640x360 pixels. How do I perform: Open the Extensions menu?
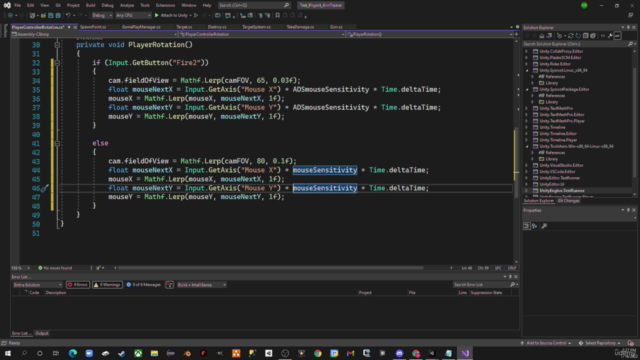click(x=165, y=5)
